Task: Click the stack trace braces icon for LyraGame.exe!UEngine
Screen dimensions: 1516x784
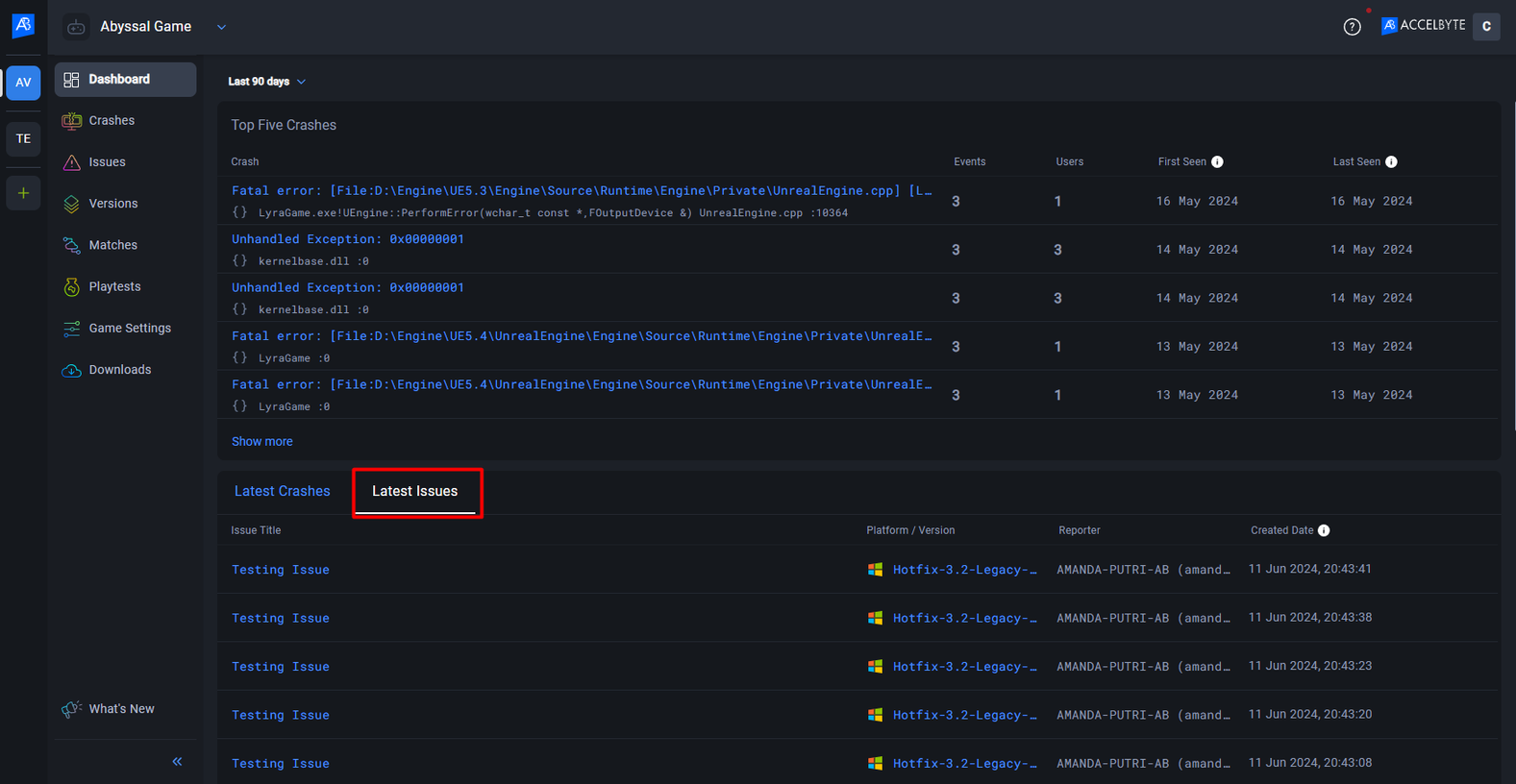Action: tap(239, 212)
